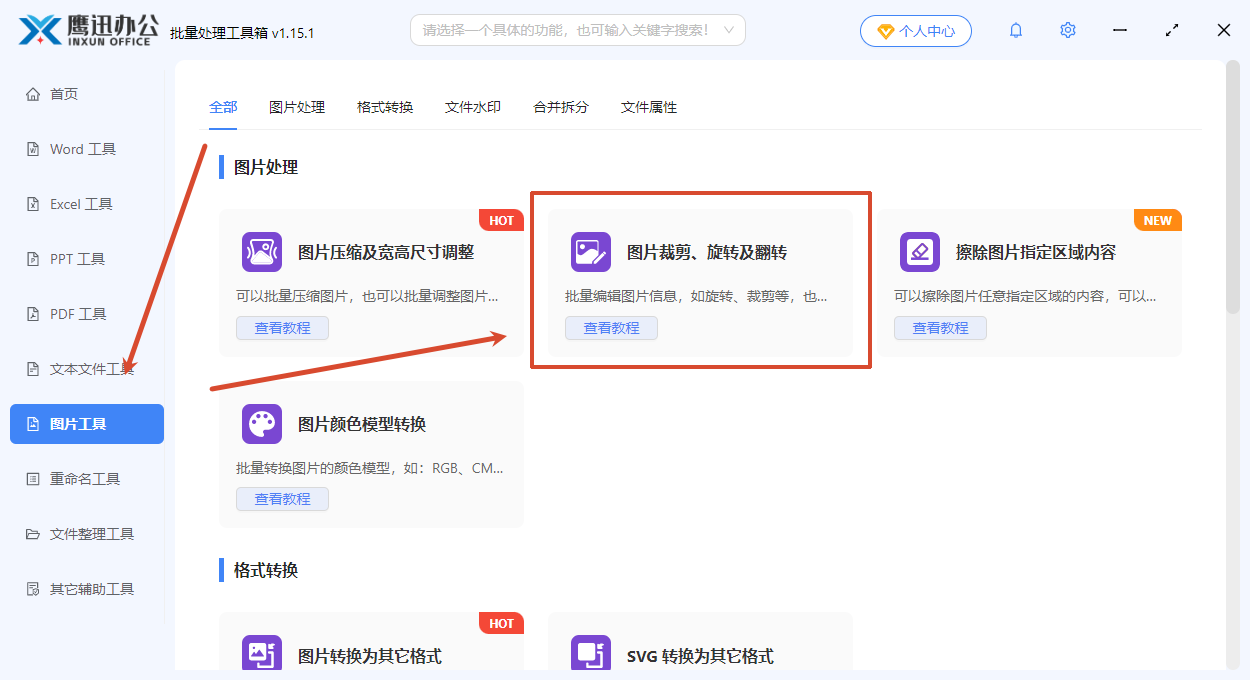Open the SVG 转换为其它格式 title
The image size is (1250, 680).
pos(700,656)
